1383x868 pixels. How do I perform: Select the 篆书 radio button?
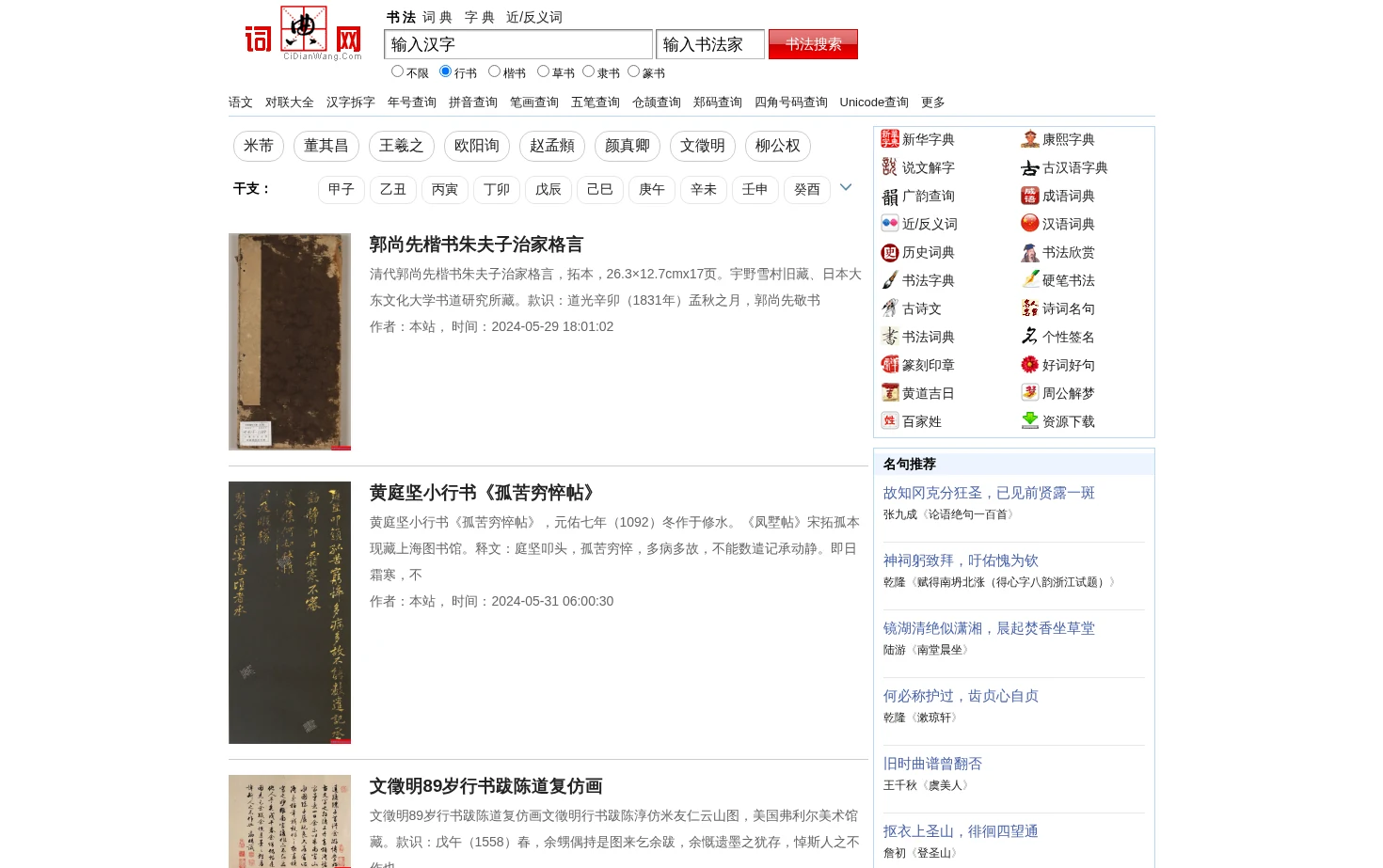click(633, 71)
